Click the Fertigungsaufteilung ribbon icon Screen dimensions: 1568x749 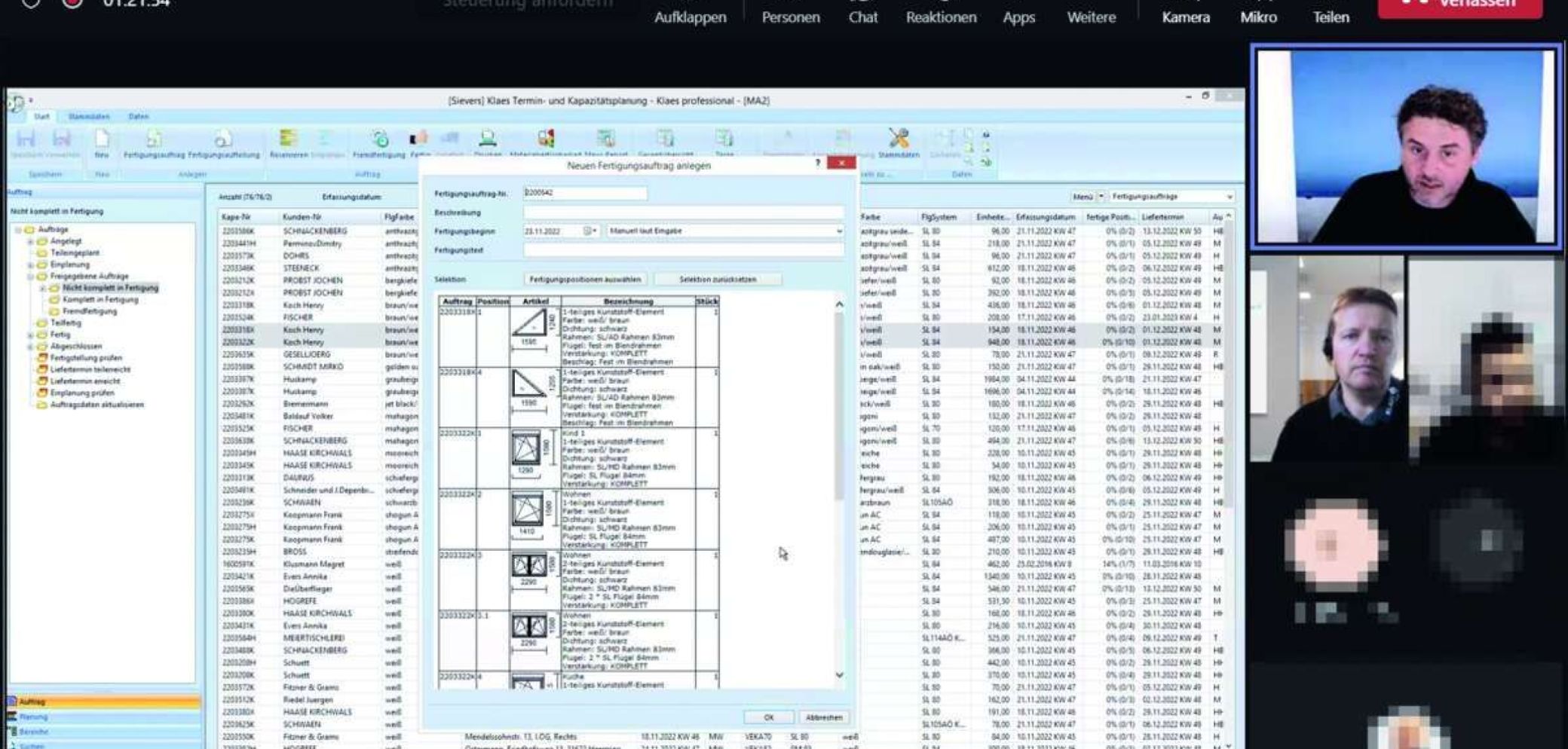(223, 141)
